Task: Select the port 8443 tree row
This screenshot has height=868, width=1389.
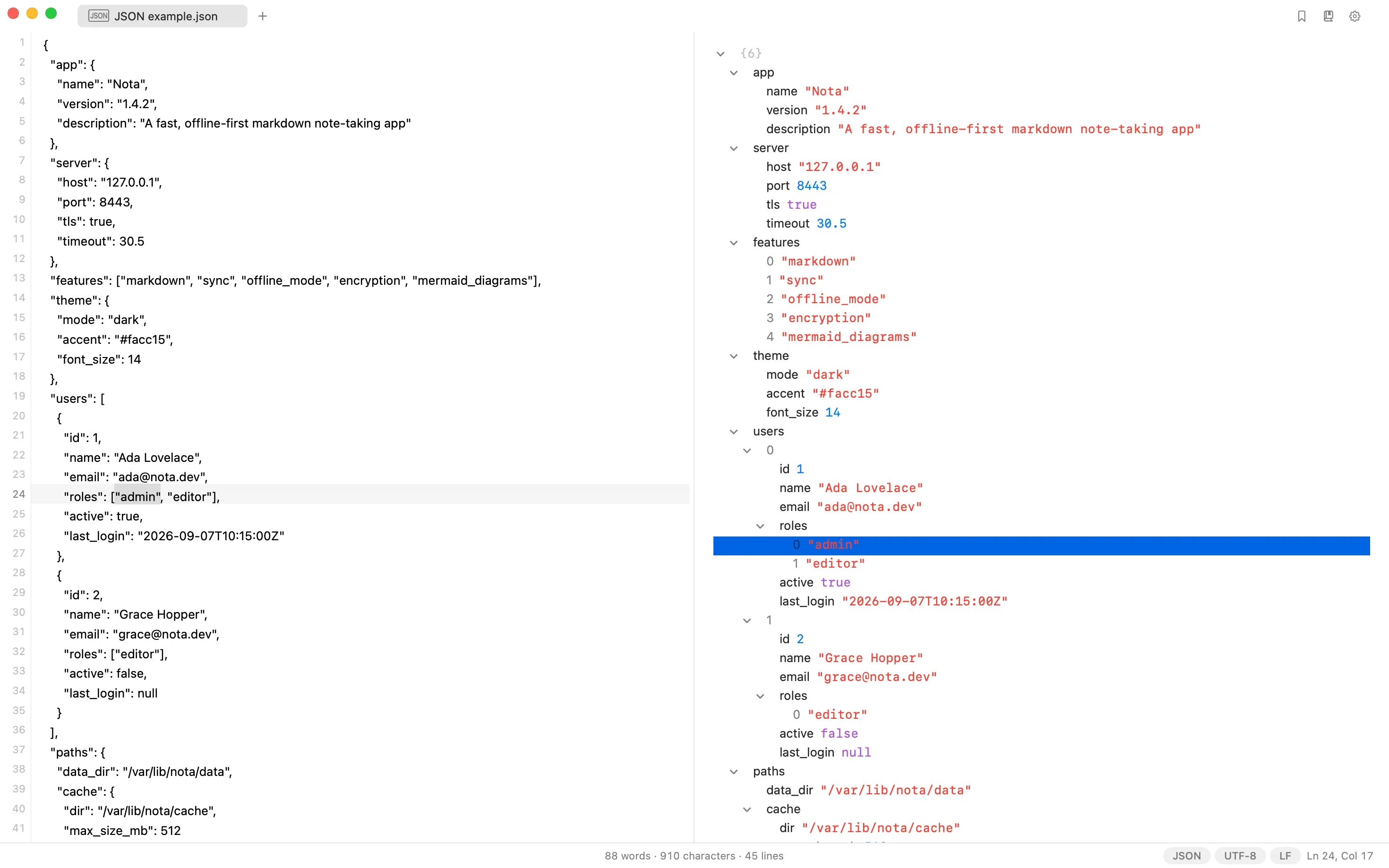Action: coord(1041,186)
